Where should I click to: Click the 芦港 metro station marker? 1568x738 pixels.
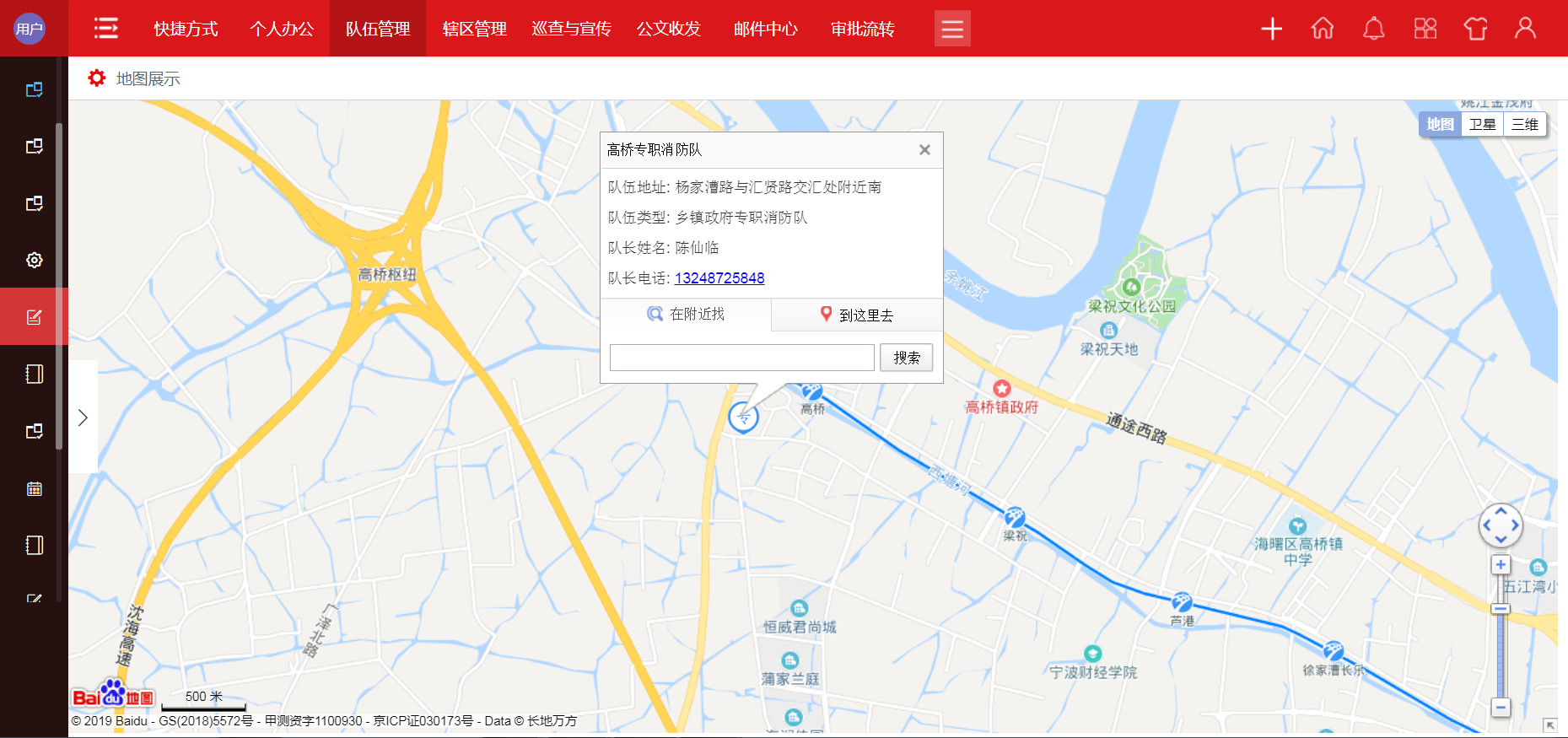1183,602
